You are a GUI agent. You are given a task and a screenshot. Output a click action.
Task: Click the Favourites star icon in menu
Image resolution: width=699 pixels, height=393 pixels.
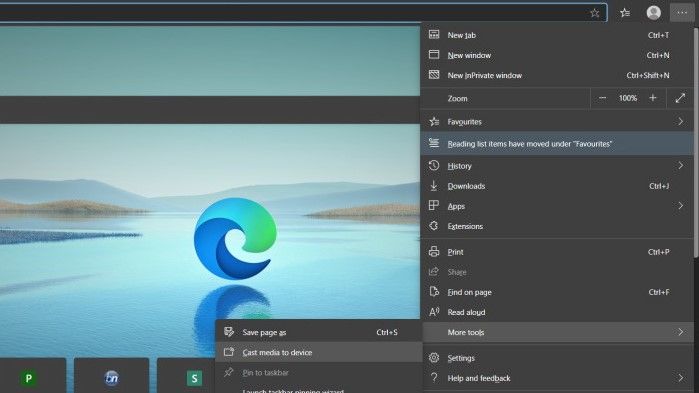[x=434, y=121]
